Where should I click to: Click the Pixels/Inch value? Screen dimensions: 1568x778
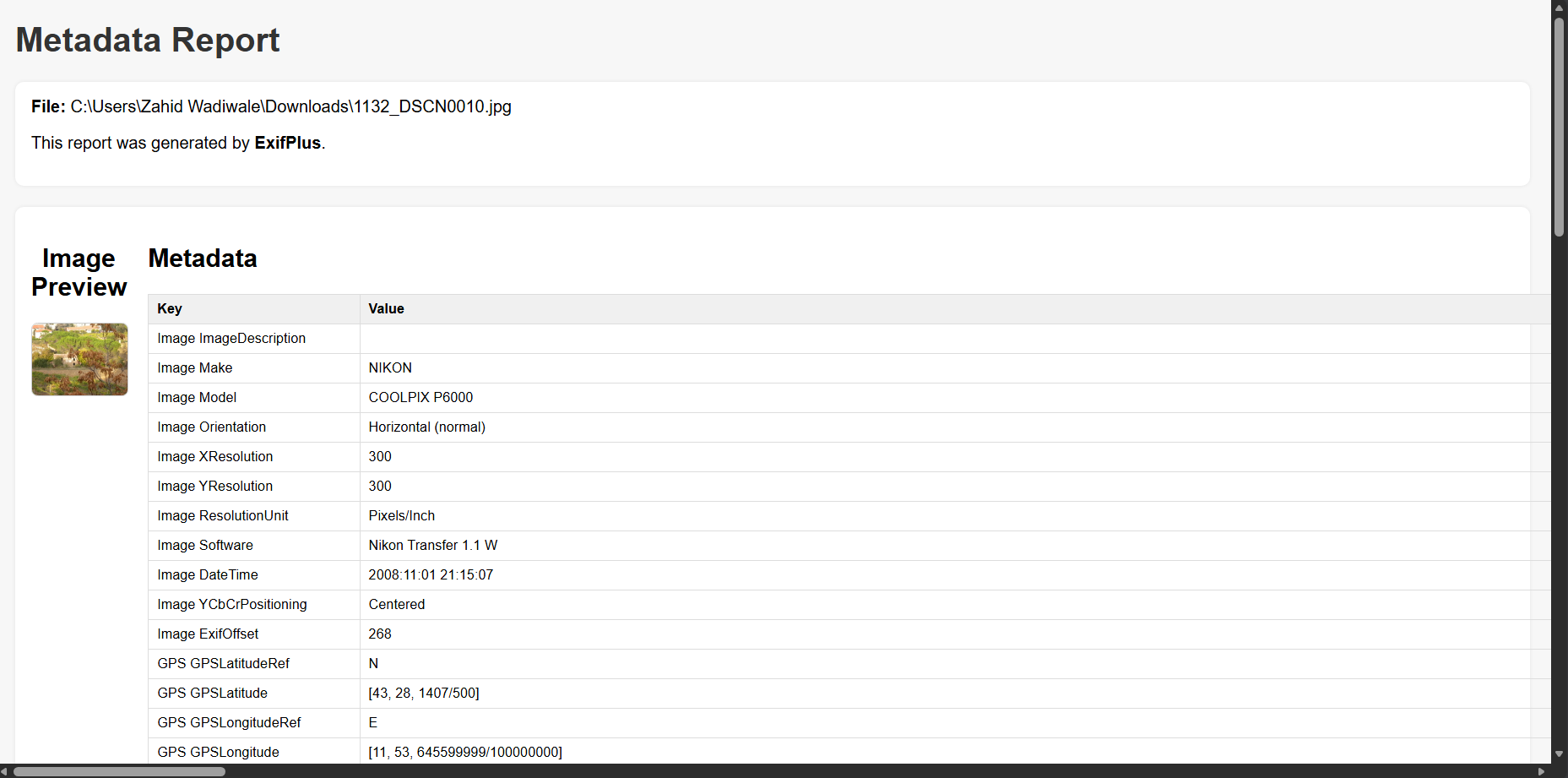pyautogui.click(x=402, y=516)
